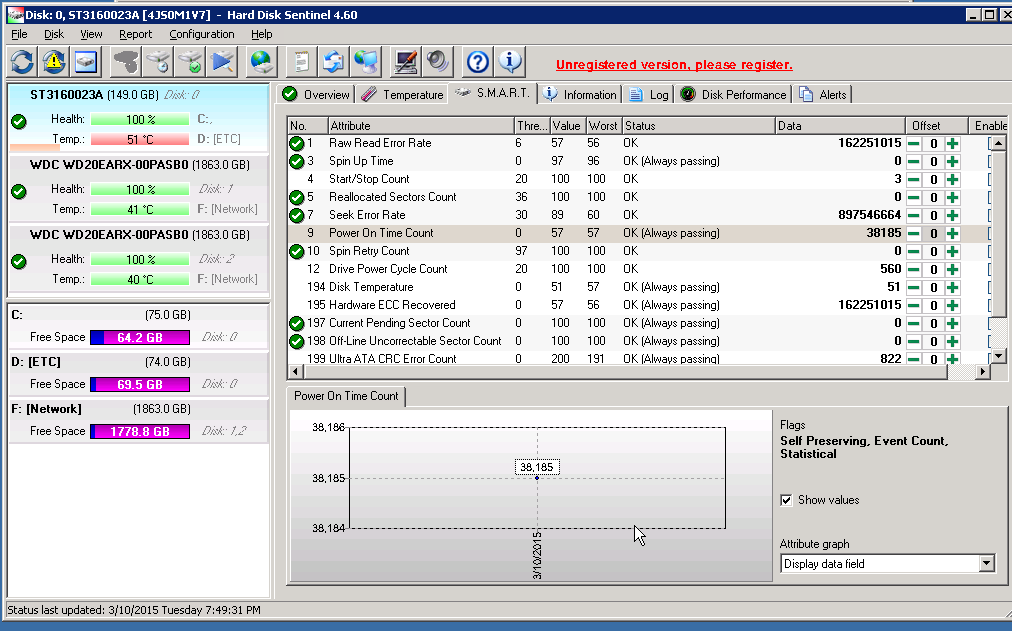This screenshot has height=631, width=1012.
Task: Click the attribute table scroll left arrow
Action: [x=295, y=371]
